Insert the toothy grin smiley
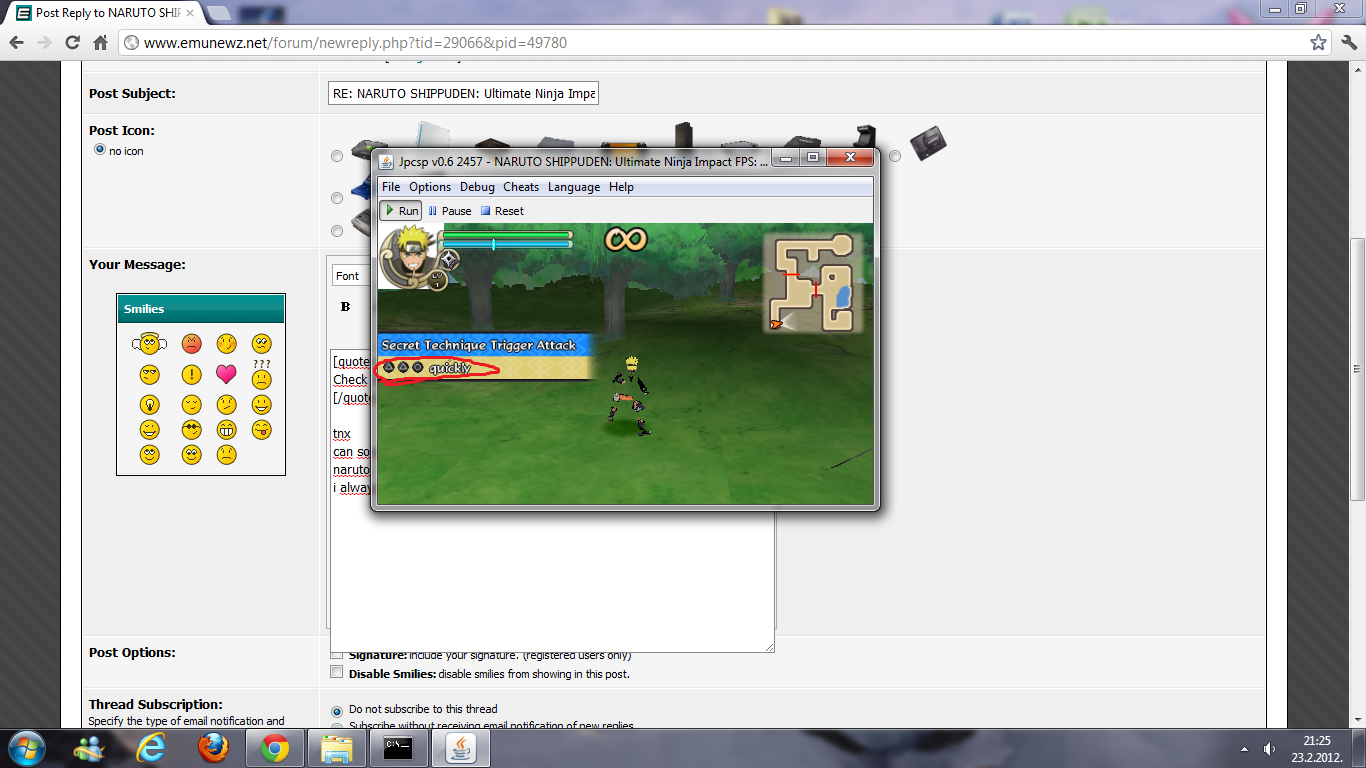This screenshot has width=1366, height=768. [x=226, y=430]
